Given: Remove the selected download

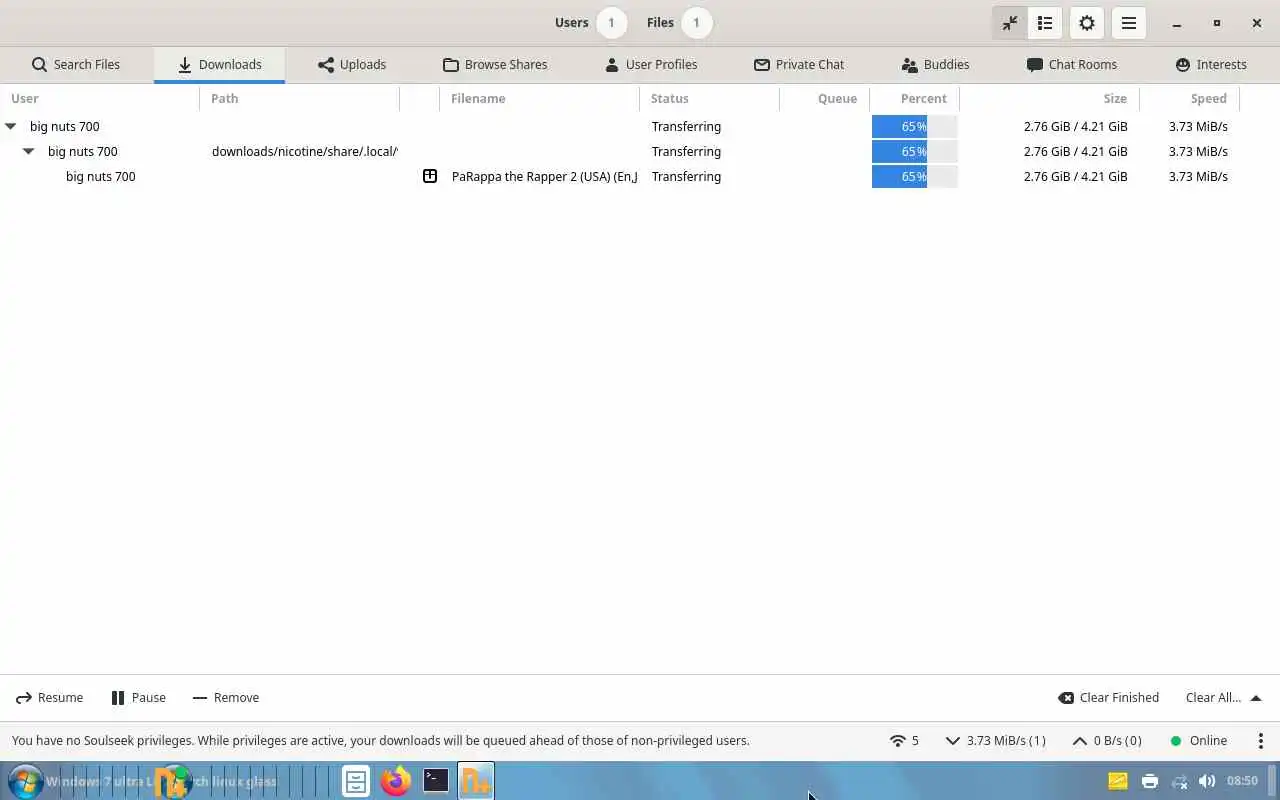Looking at the screenshot, I should tap(226, 698).
